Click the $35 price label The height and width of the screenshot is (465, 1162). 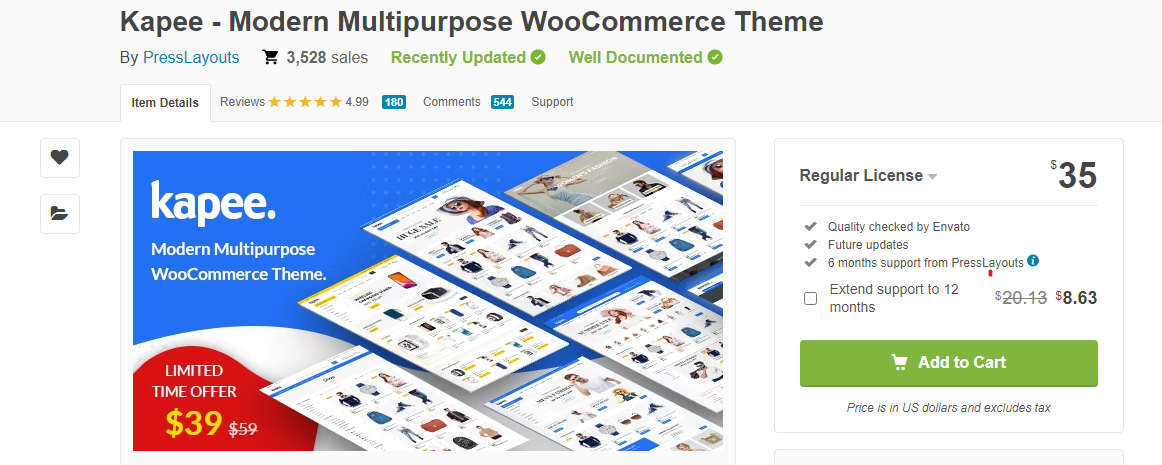1074,176
